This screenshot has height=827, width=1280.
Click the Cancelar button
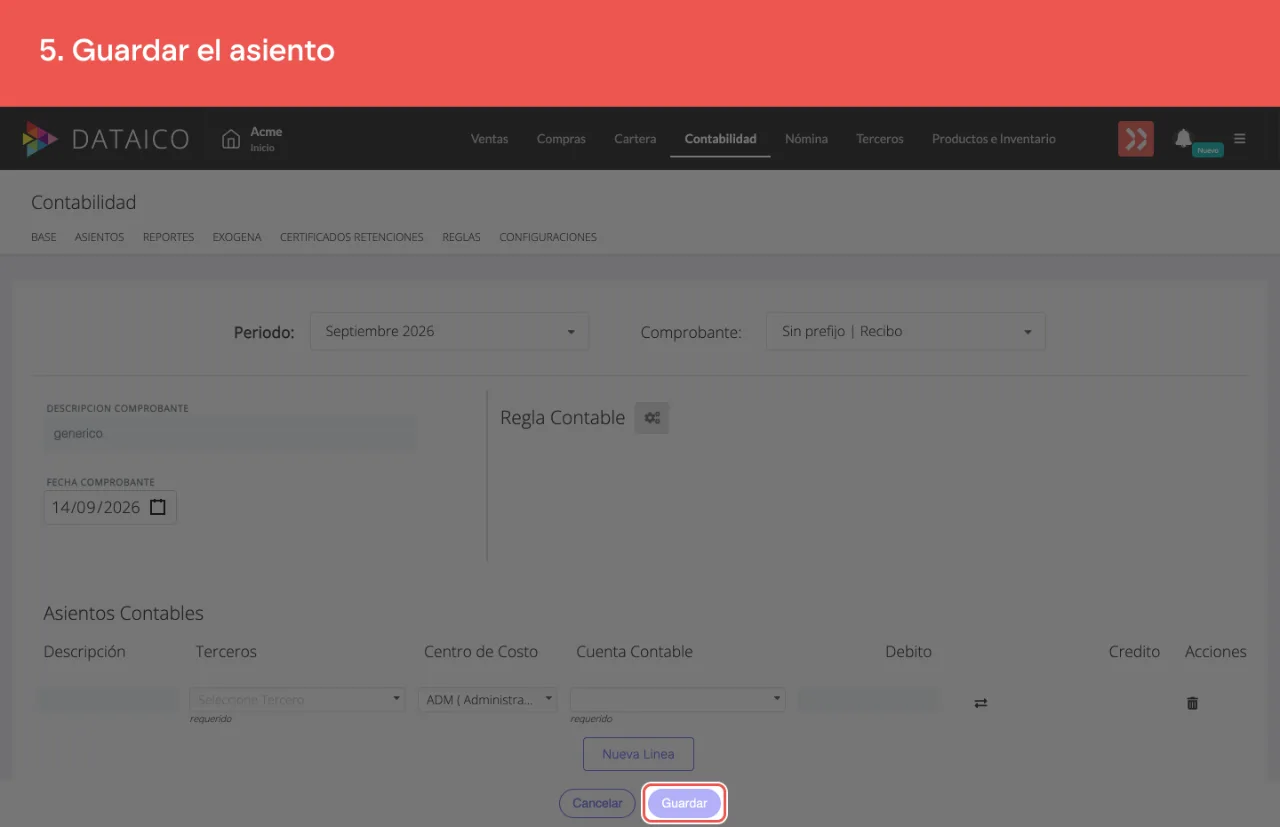[x=597, y=803]
